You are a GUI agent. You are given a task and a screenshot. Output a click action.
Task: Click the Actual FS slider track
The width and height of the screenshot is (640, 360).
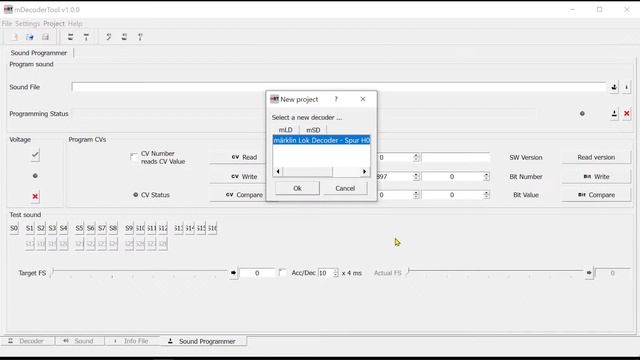tap(496, 271)
